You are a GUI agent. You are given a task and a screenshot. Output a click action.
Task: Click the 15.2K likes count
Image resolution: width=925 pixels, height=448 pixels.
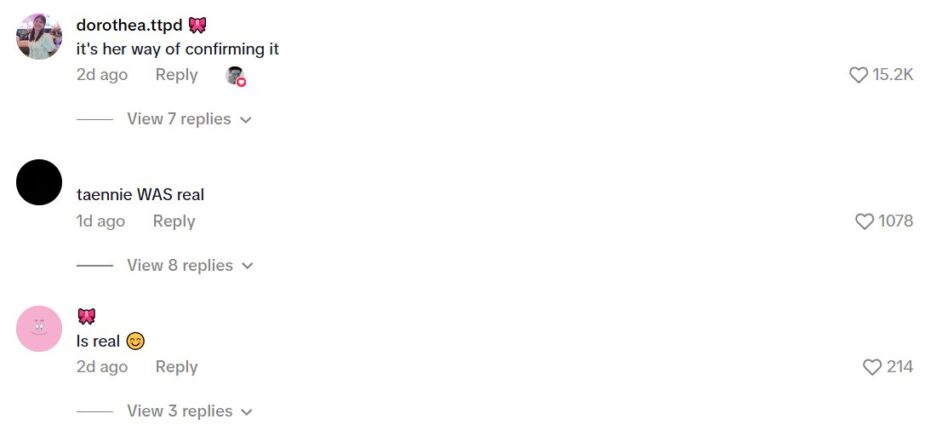[893, 75]
